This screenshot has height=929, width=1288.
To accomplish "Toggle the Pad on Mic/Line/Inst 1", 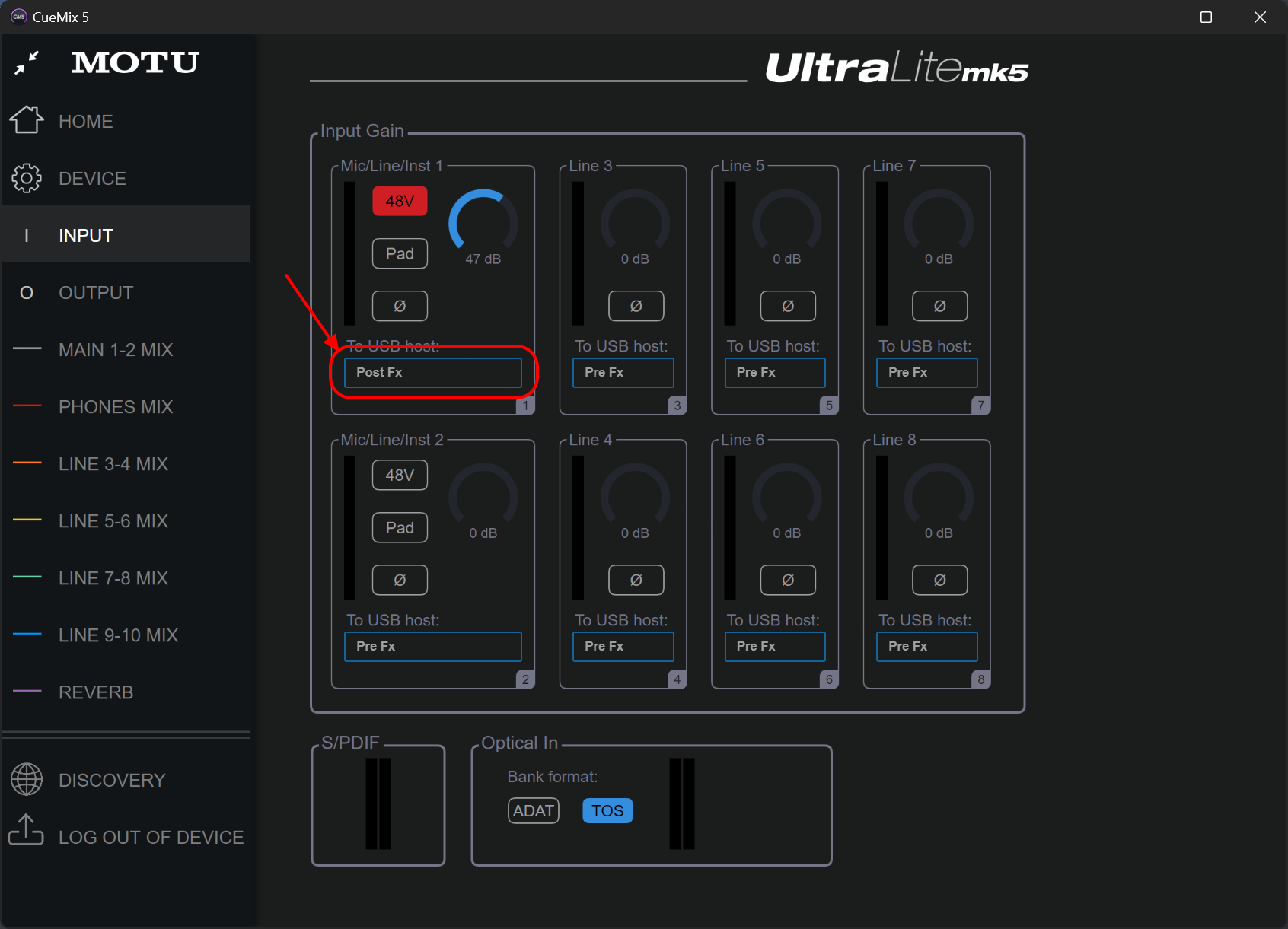I will 400,254.
